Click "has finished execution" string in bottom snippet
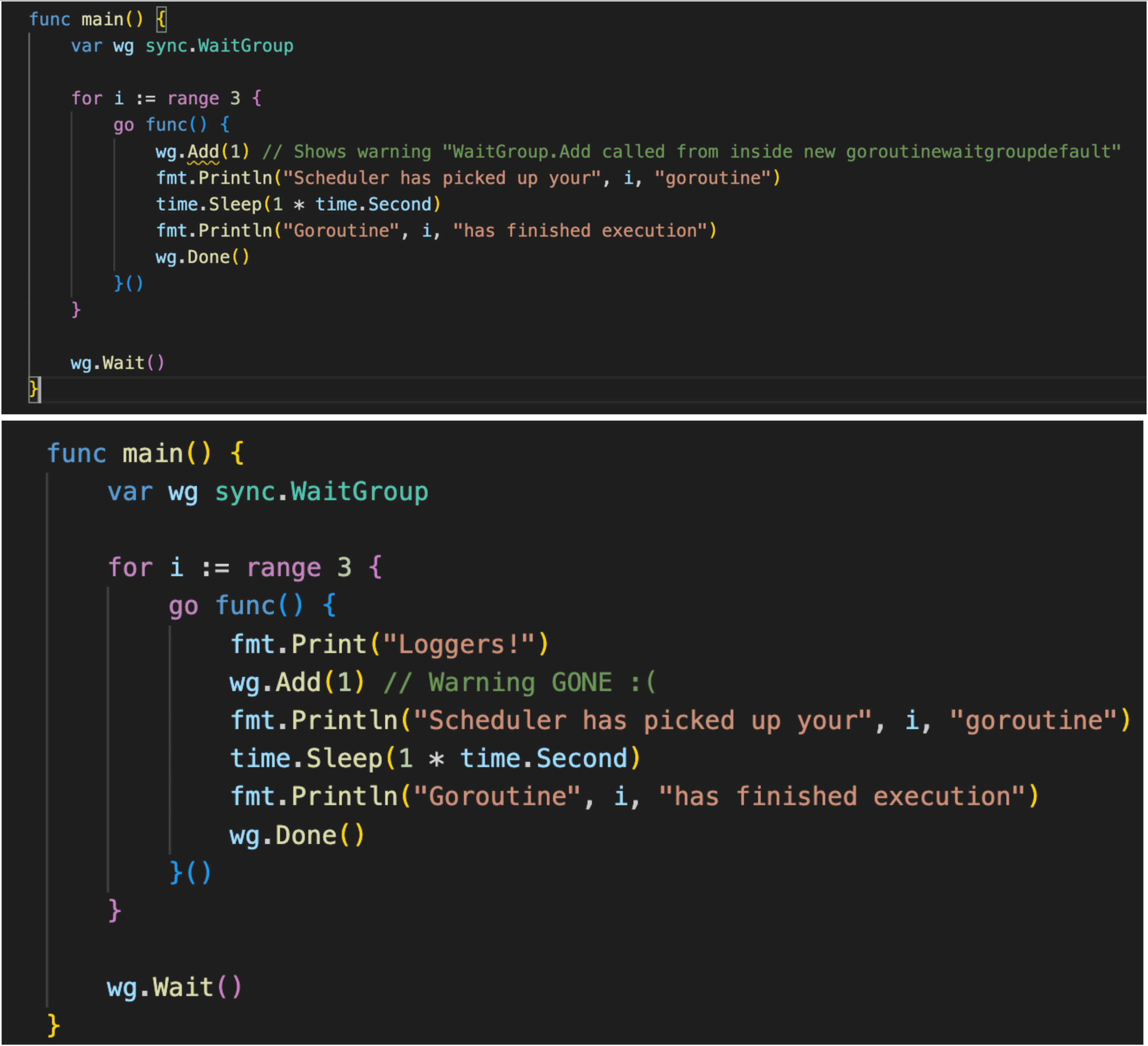 [x=842, y=796]
